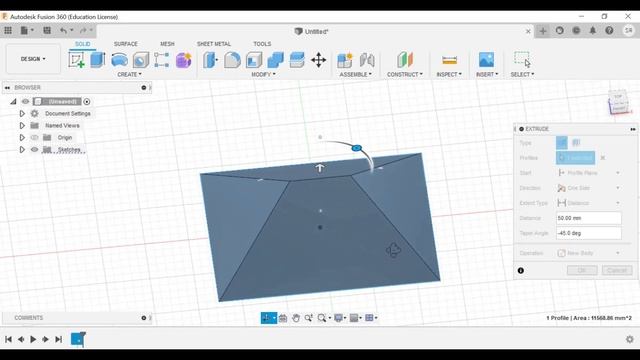640x360 pixels.
Task: Select the Select tool icon
Action: (x=522, y=60)
